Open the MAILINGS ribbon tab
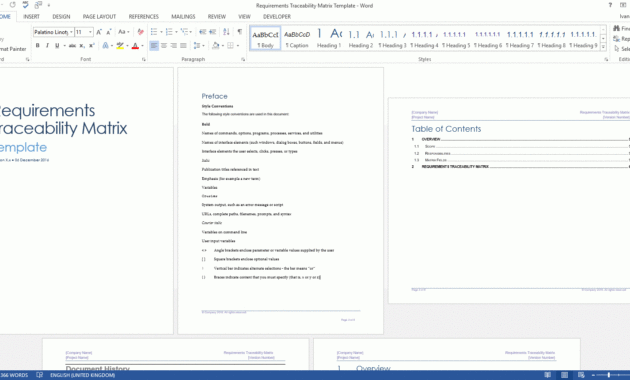630x380 pixels. click(x=183, y=16)
